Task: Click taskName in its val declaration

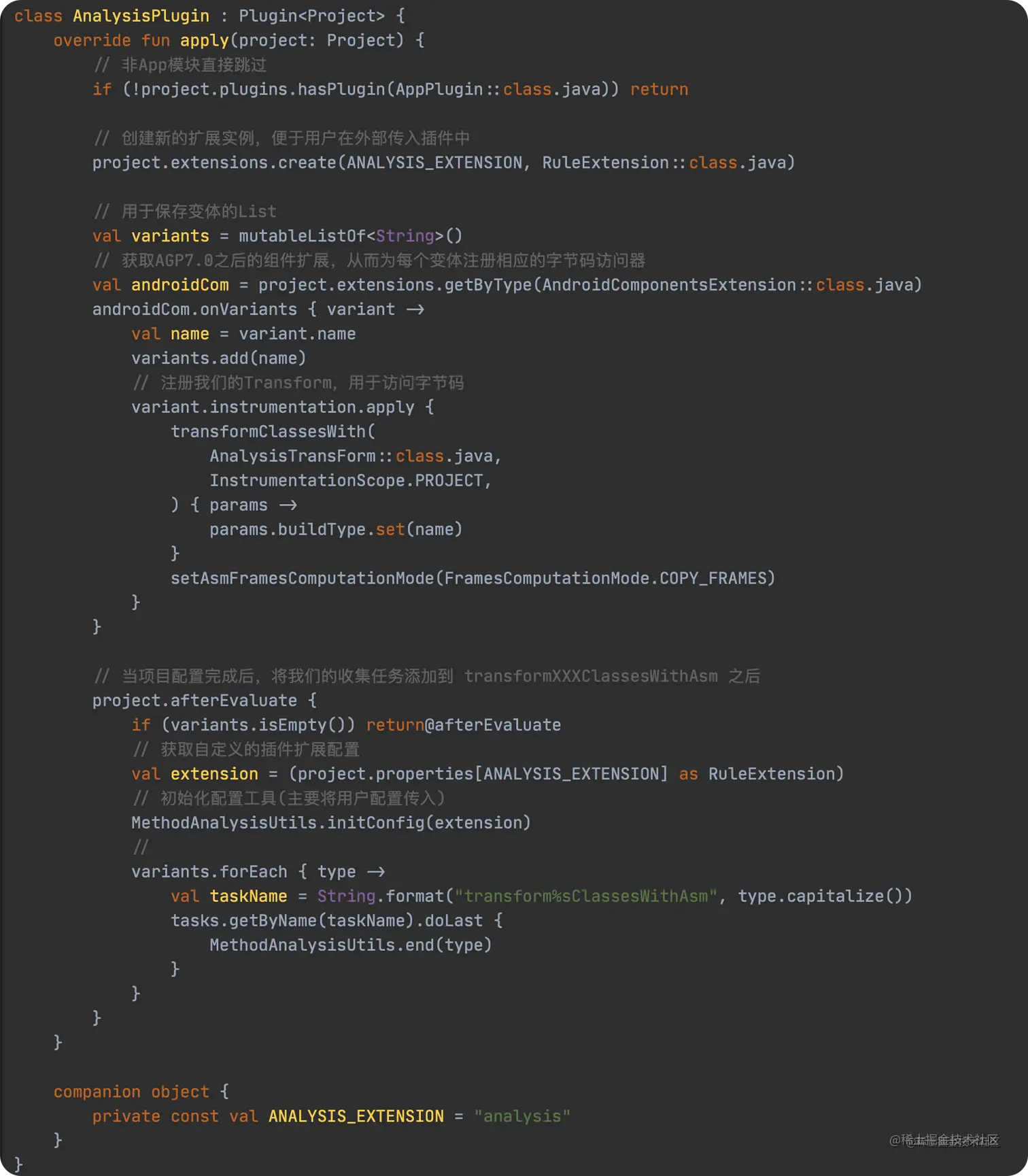Action: coord(248,897)
